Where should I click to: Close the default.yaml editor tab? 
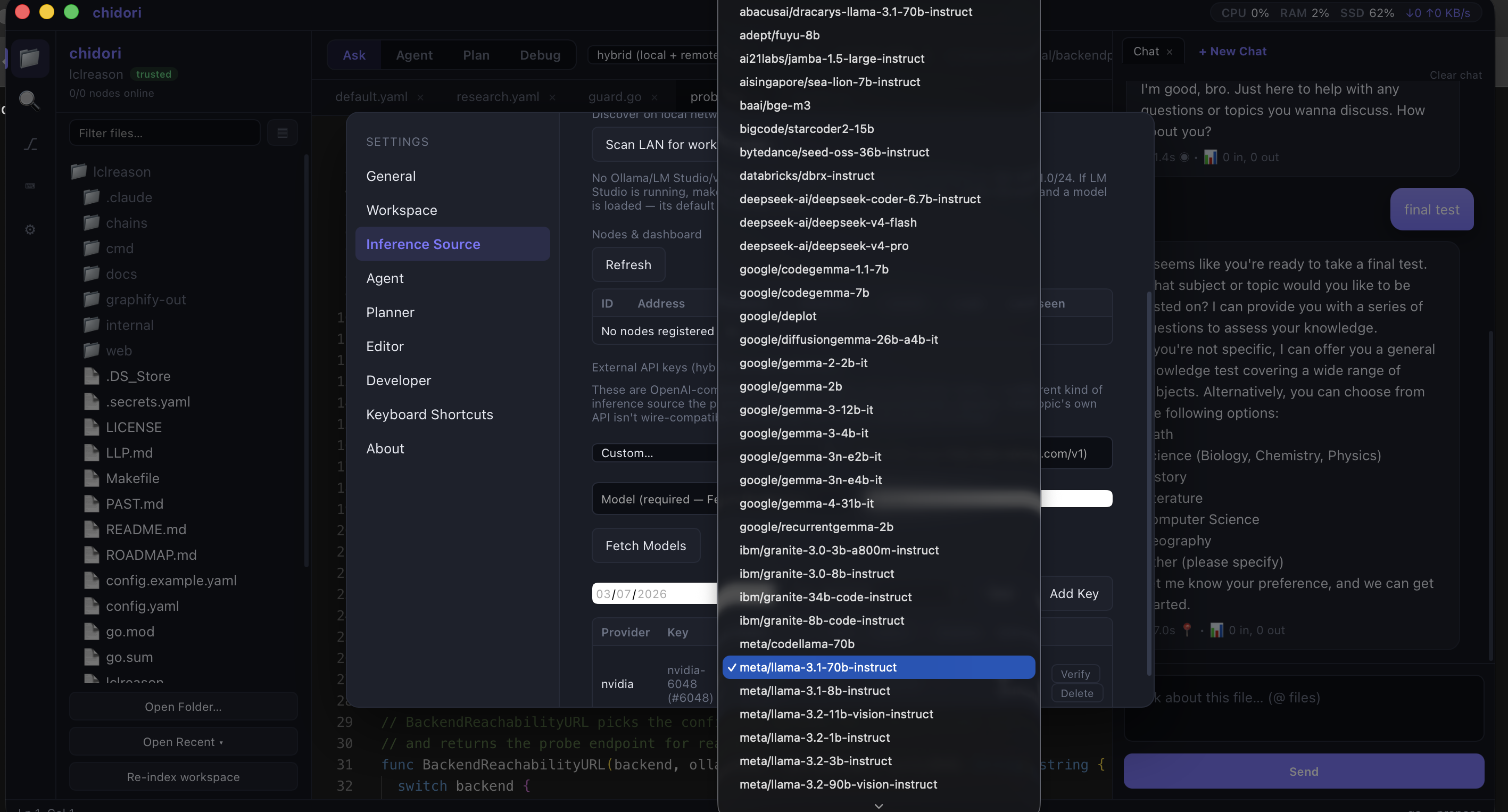click(x=420, y=97)
